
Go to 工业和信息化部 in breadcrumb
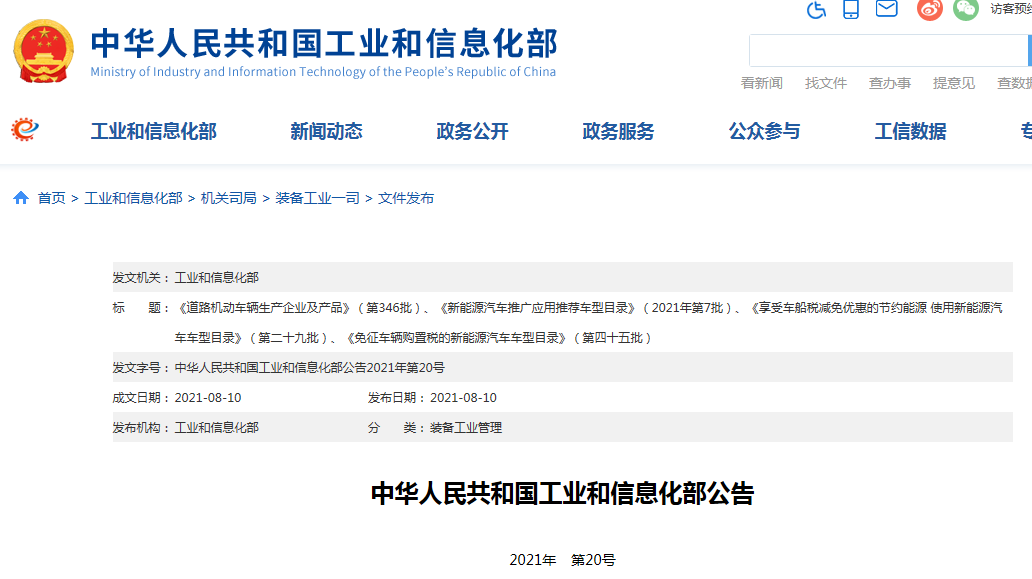point(134,198)
